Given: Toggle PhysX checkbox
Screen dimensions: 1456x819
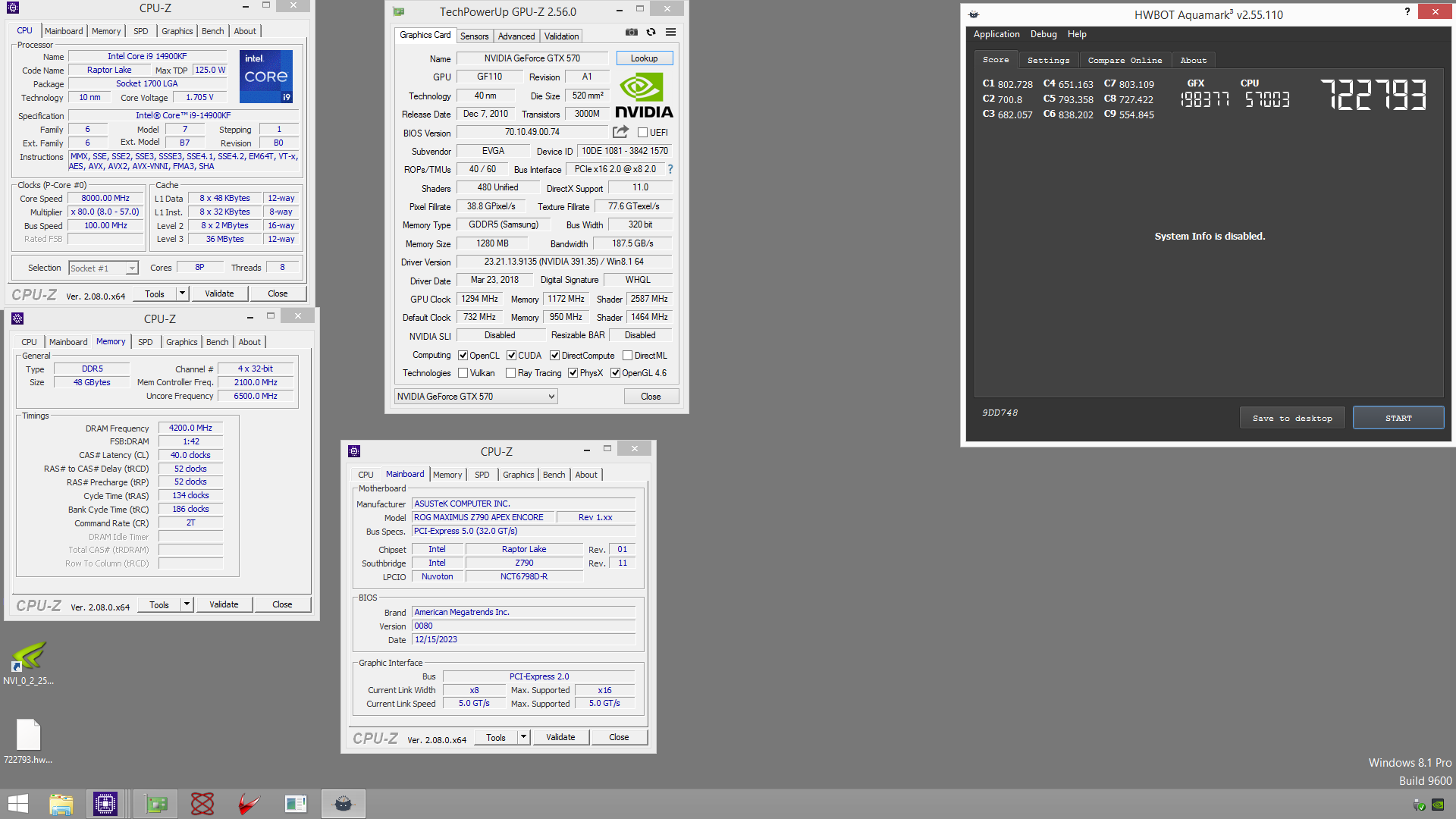Looking at the screenshot, I should coord(573,373).
